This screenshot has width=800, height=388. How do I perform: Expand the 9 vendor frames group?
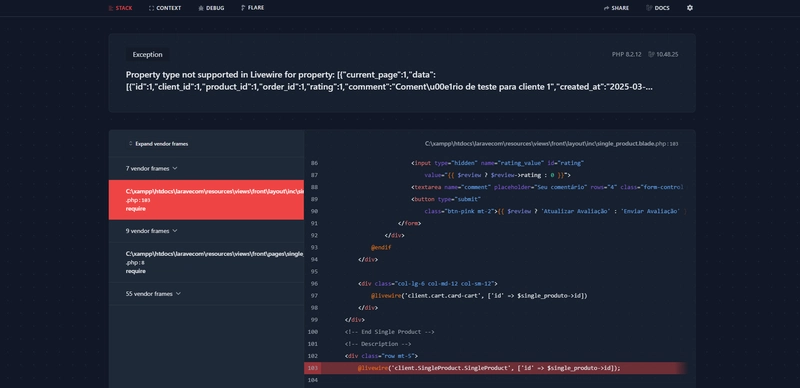[x=152, y=231]
